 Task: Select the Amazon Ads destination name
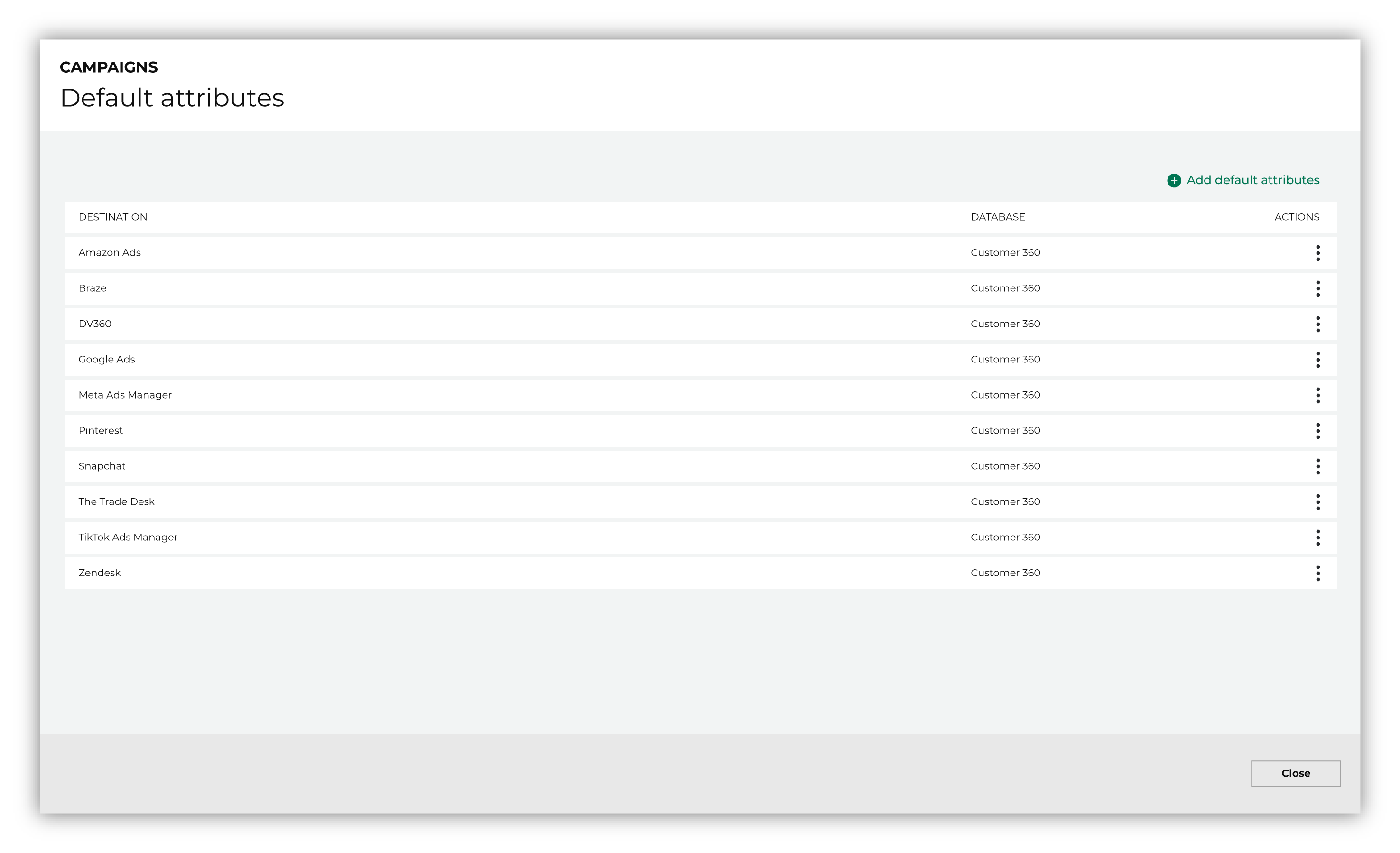point(110,252)
